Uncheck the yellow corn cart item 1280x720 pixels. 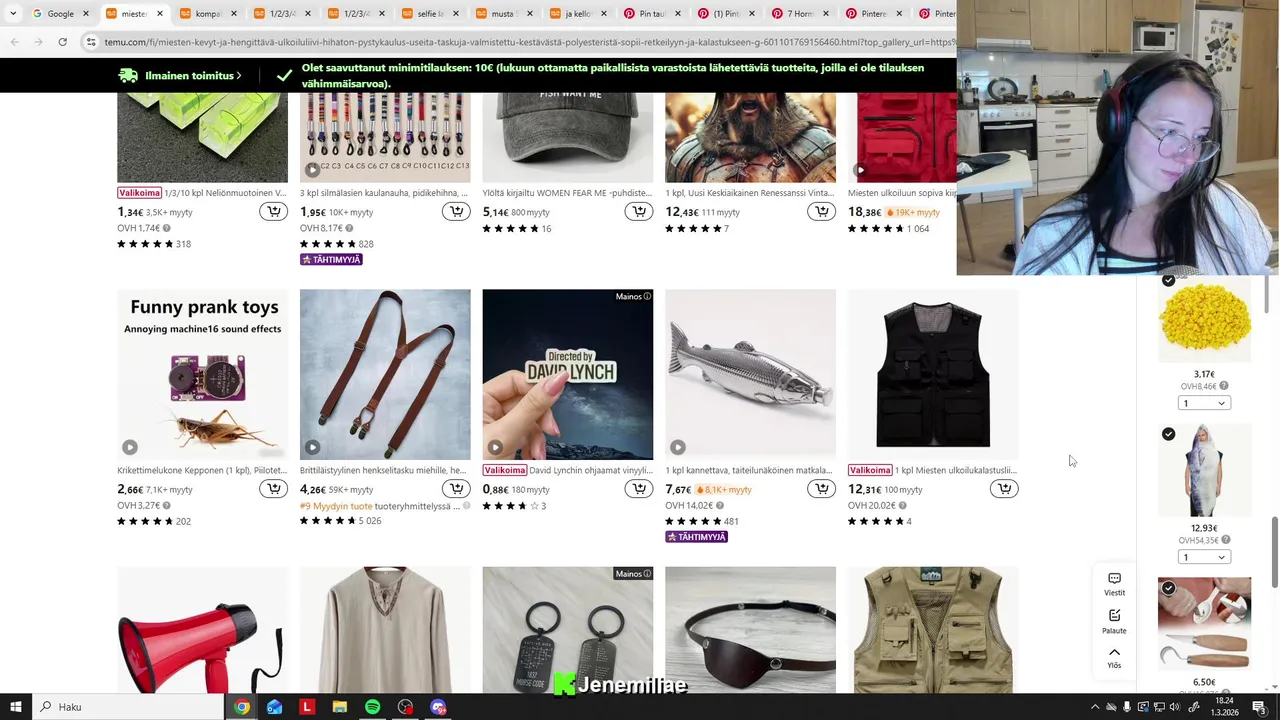click(1168, 280)
